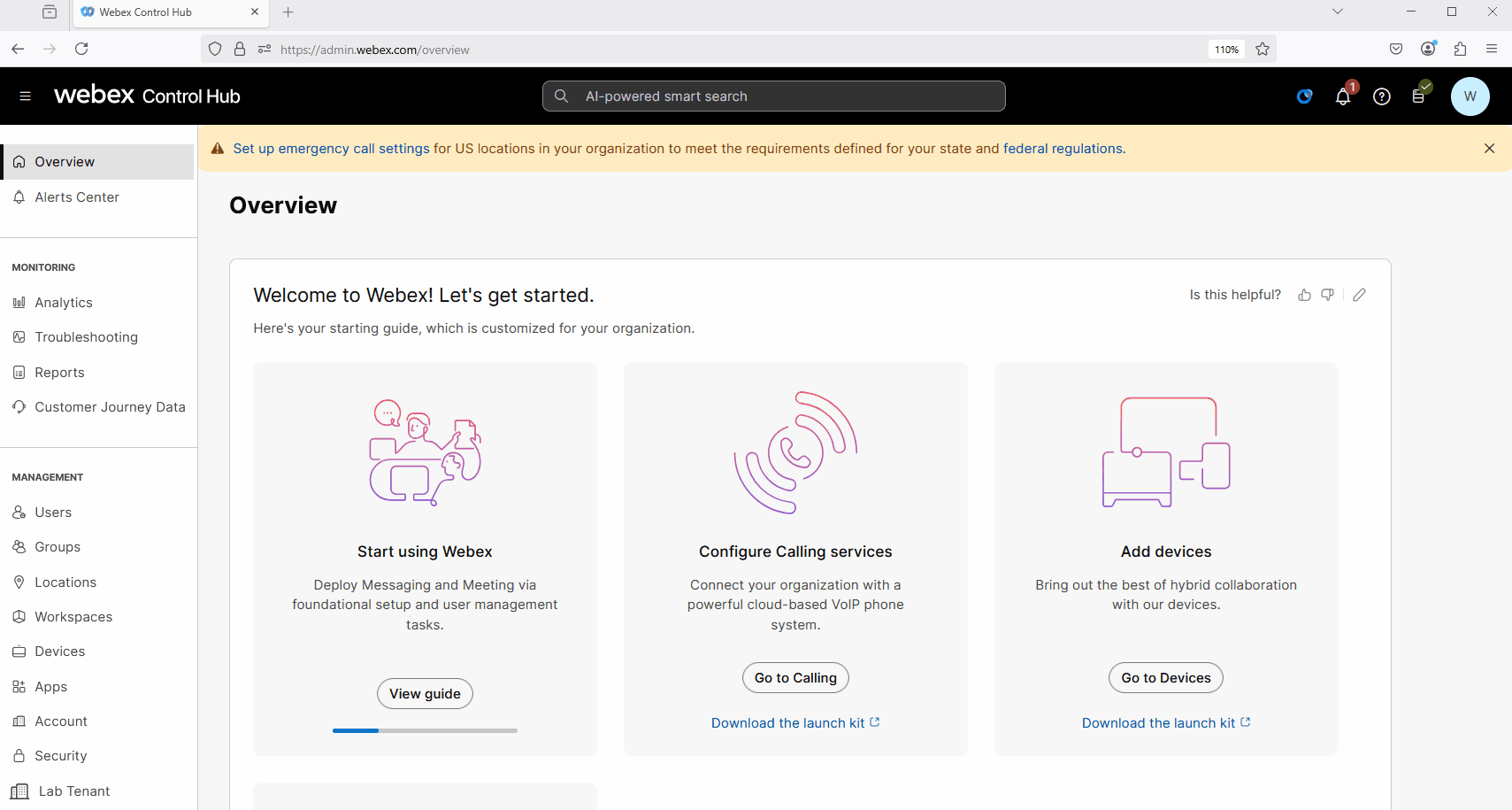Click the Start using Webex progress bar

click(425, 730)
